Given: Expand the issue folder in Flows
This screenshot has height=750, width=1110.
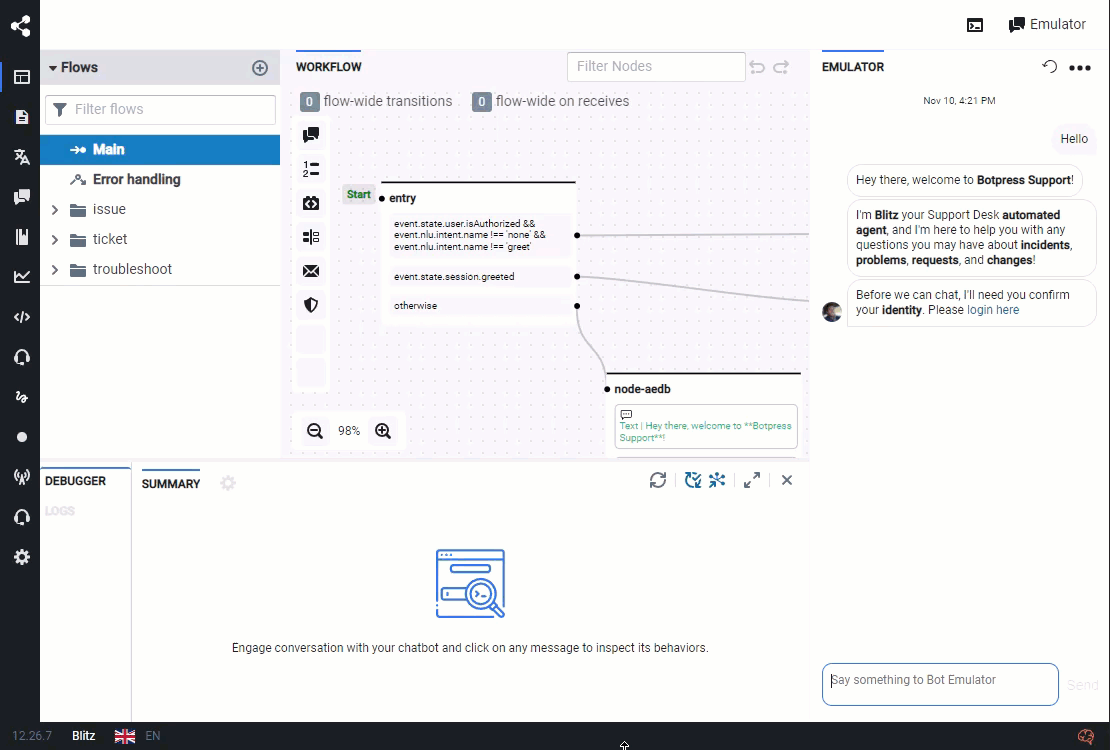Looking at the screenshot, I should tap(54, 209).
